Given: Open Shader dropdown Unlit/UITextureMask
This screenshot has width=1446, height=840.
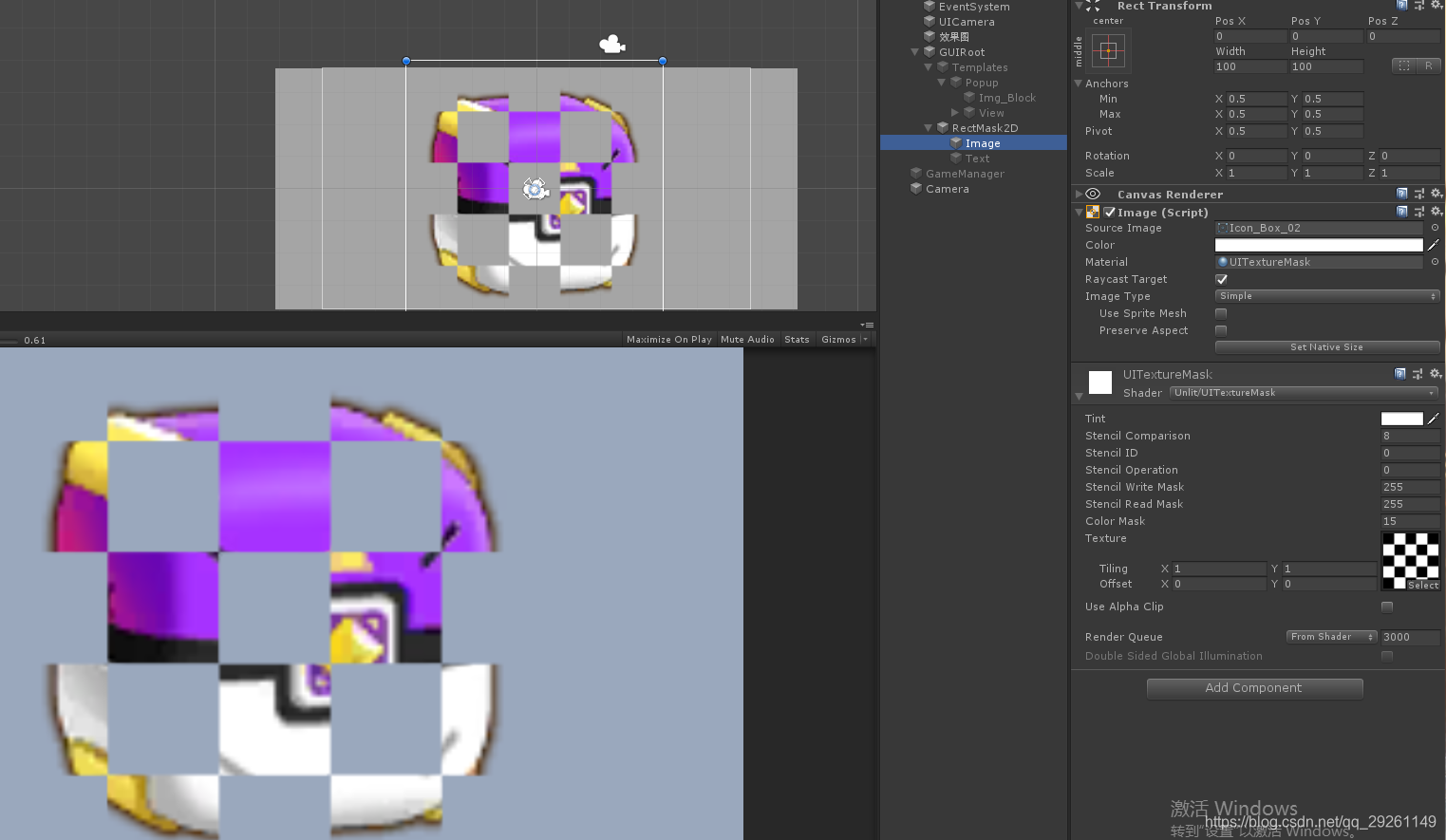Looking at the screenshot, I should coord(1304,392).
